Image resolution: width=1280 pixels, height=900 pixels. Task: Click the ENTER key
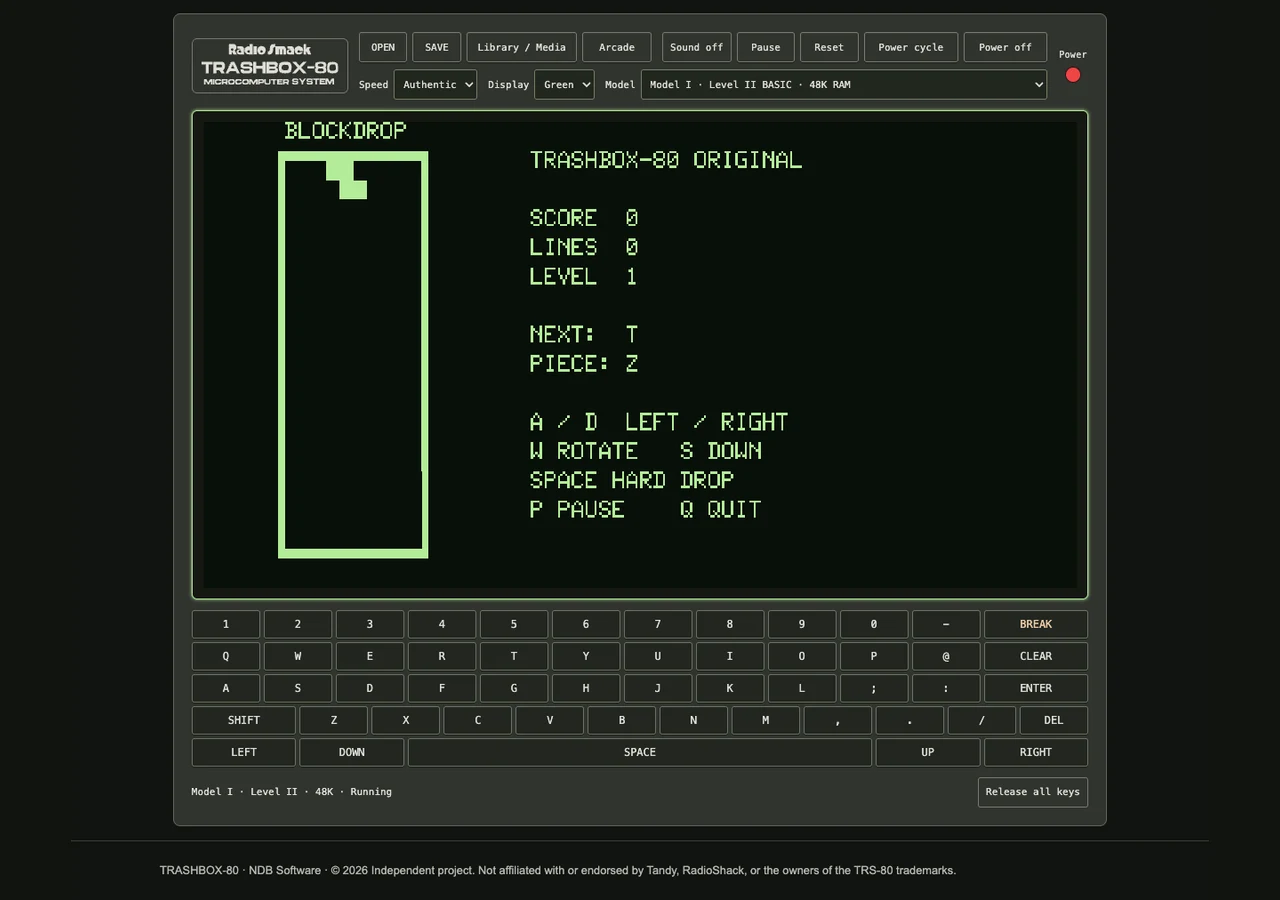pyautogui.click(x=1036, y=688)
